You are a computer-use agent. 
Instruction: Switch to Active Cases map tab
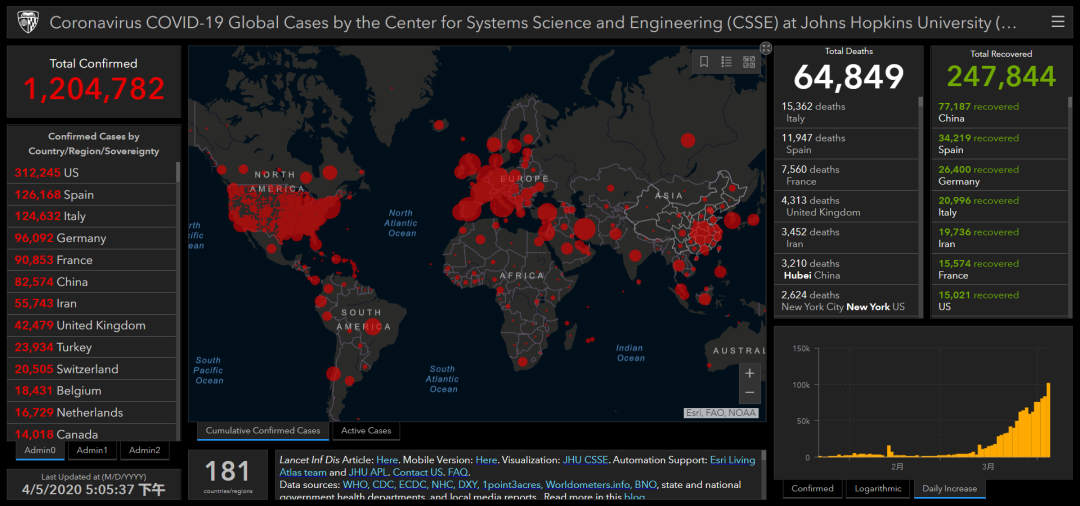pyautogui.click(x=366, y=431)
